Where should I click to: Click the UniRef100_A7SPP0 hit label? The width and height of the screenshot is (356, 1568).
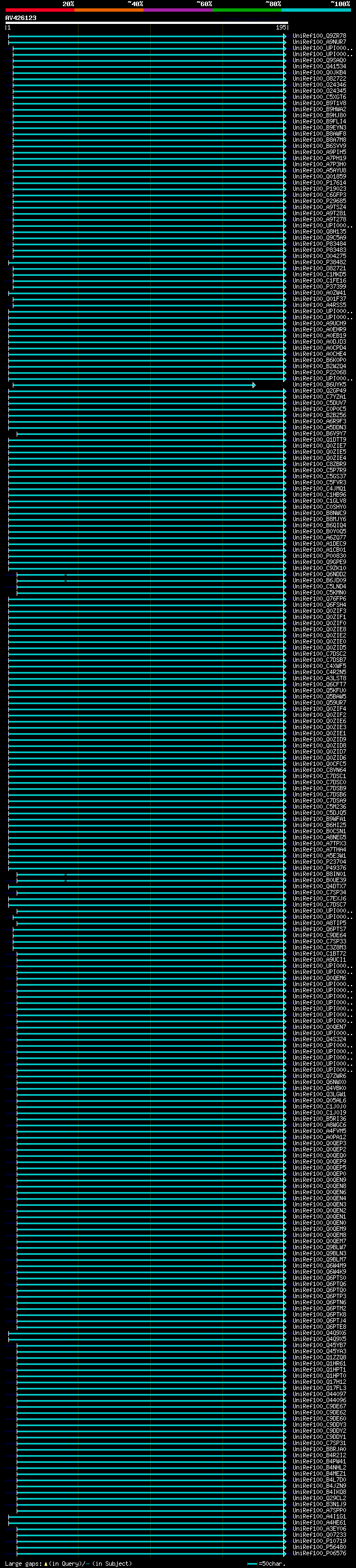(x=319, y=1510)
